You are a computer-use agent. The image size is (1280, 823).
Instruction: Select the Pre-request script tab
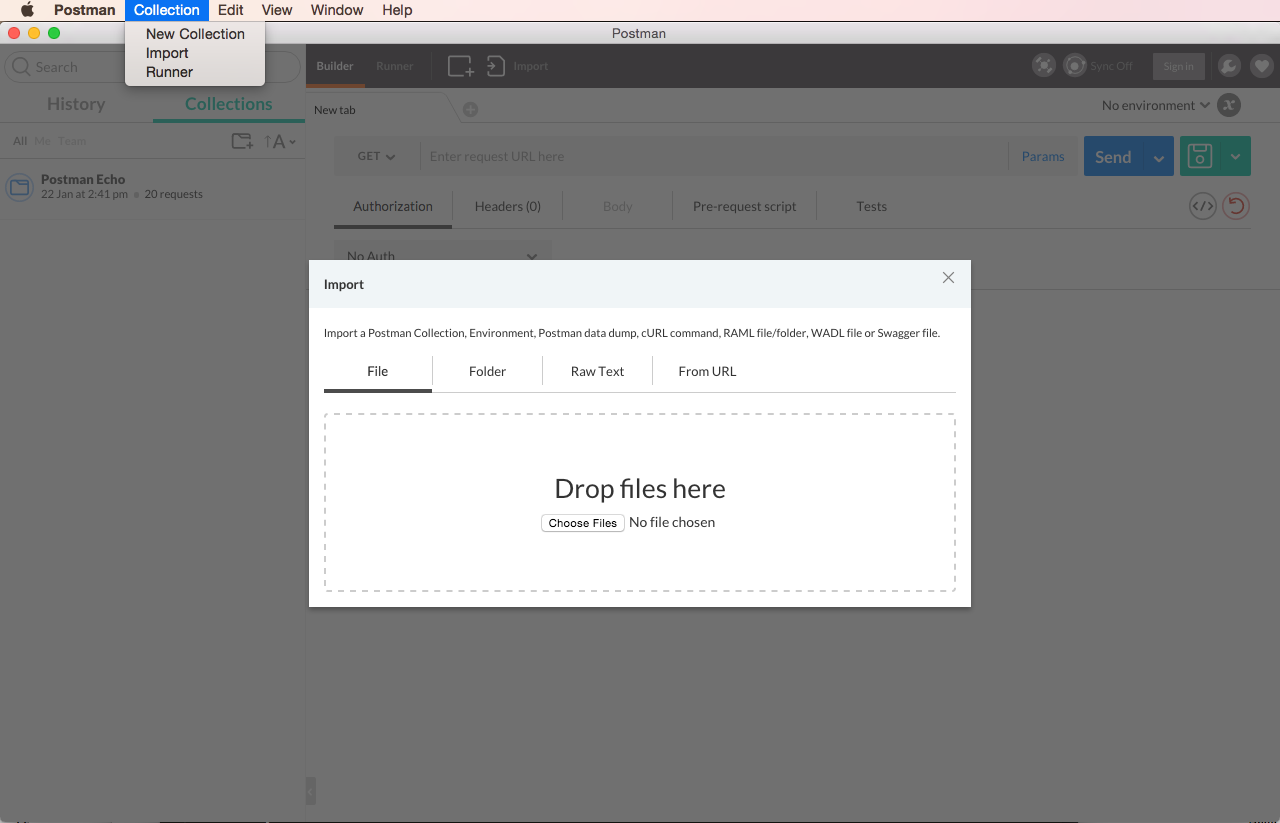coord(745,206)
